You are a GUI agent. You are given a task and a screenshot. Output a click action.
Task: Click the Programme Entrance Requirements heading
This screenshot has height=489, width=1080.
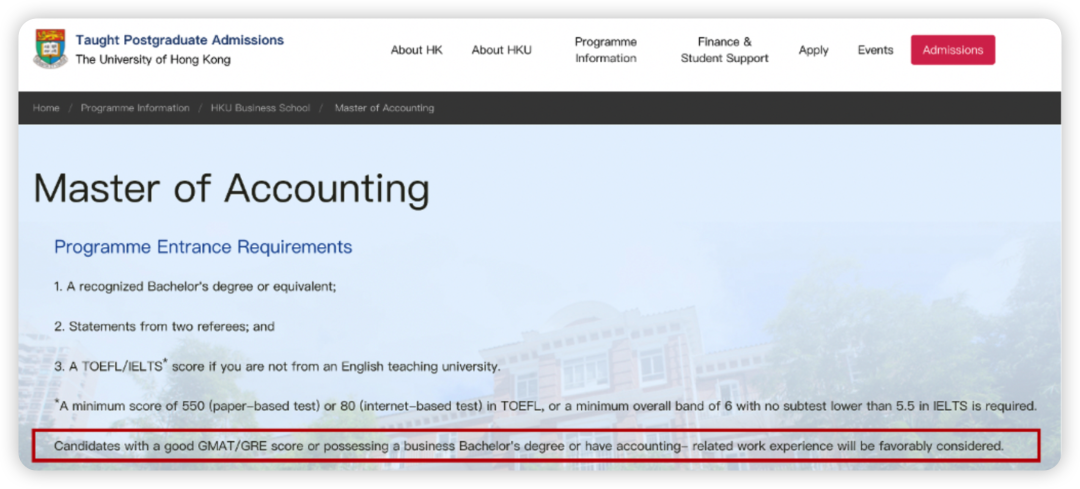coord(203,247)
